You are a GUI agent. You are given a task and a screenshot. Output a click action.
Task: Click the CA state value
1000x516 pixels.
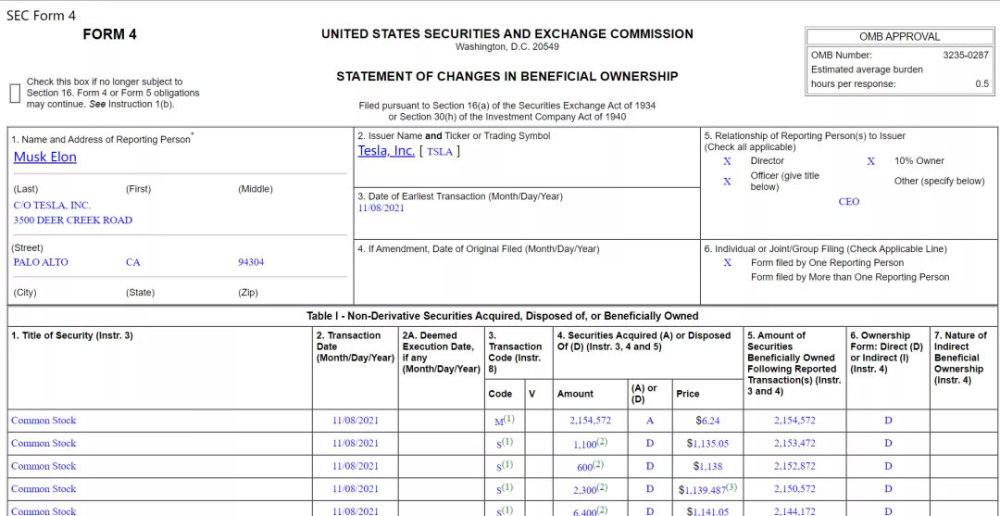(x=133, y=262)
